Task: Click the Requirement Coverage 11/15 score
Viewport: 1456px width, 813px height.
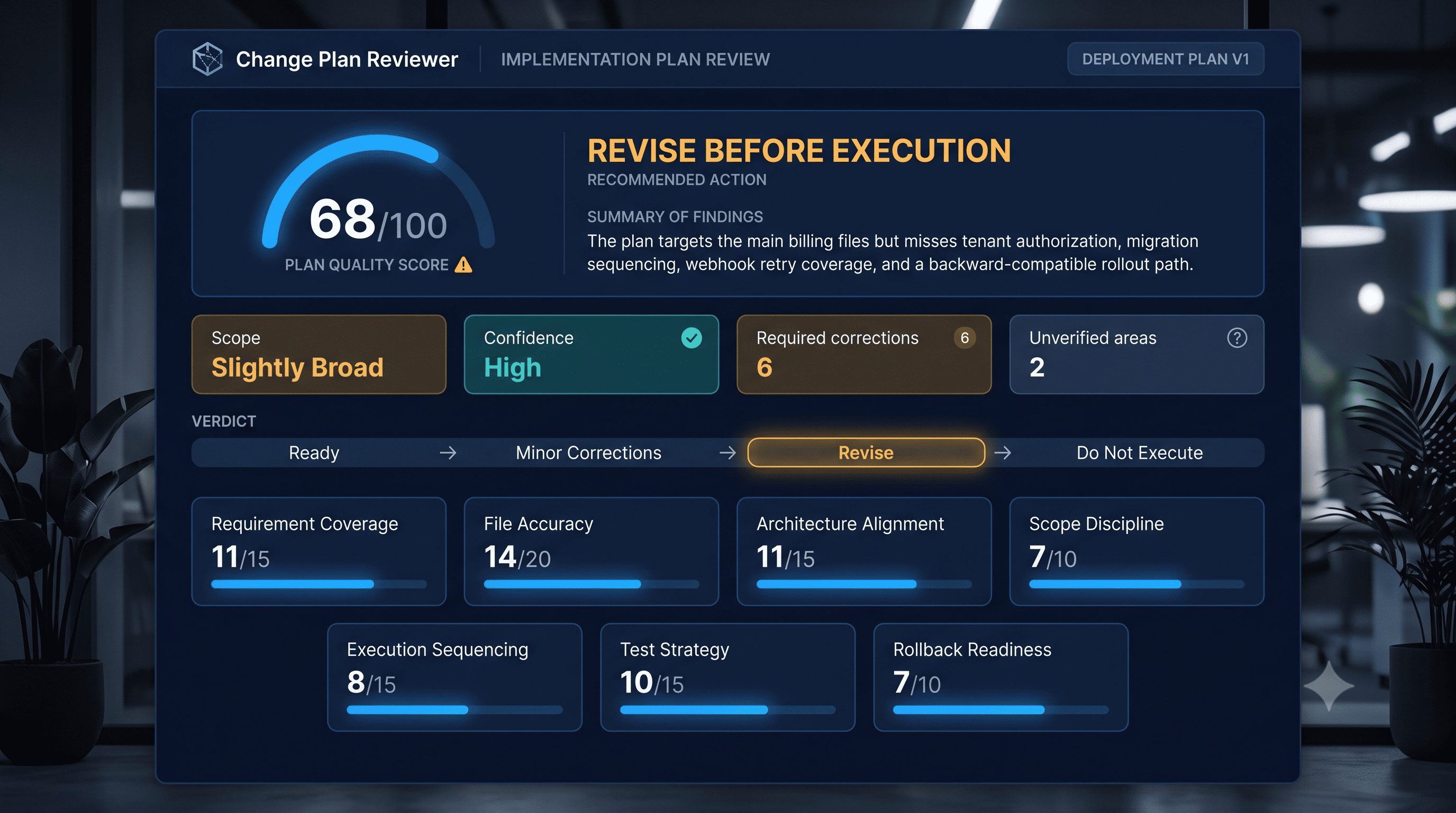Action: [240, 557]
